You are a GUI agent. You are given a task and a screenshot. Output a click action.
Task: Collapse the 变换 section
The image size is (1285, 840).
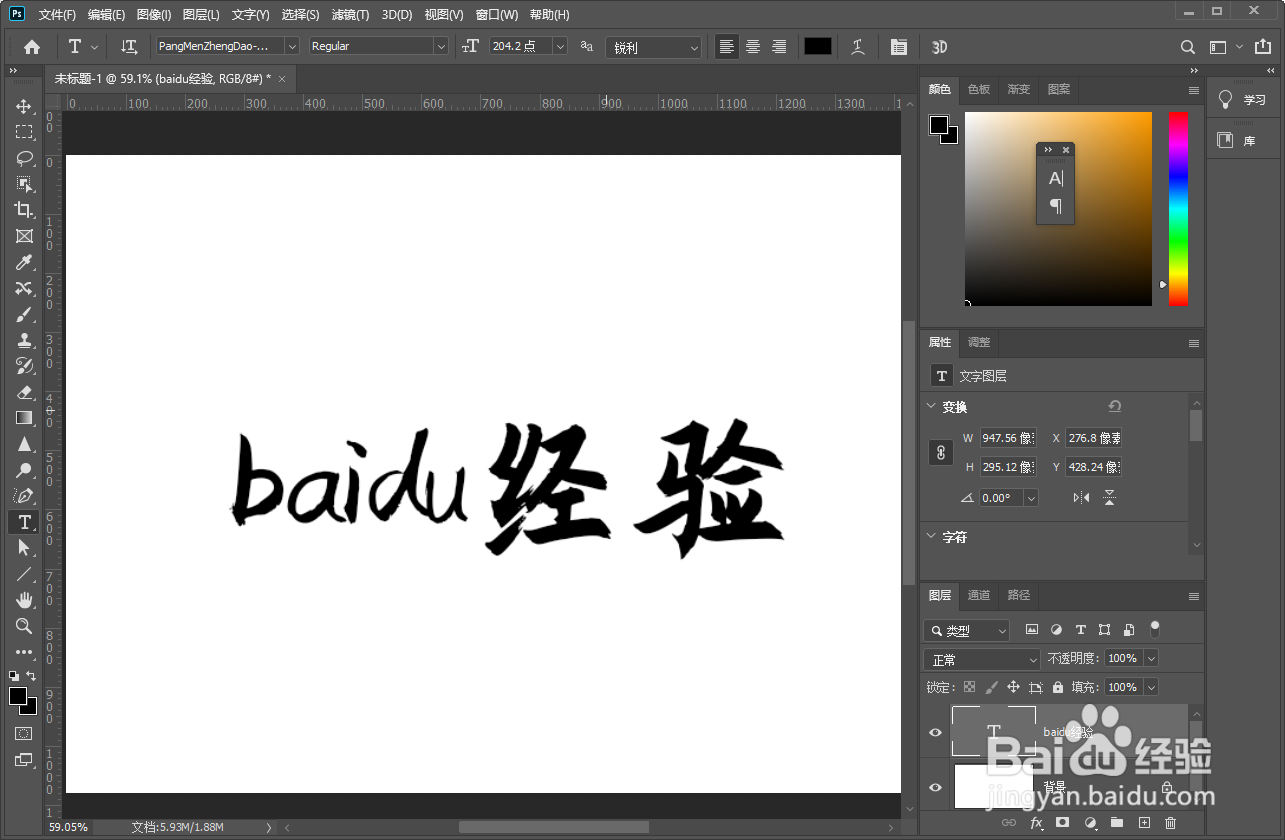pyautogui.click(x=932, y=407)
